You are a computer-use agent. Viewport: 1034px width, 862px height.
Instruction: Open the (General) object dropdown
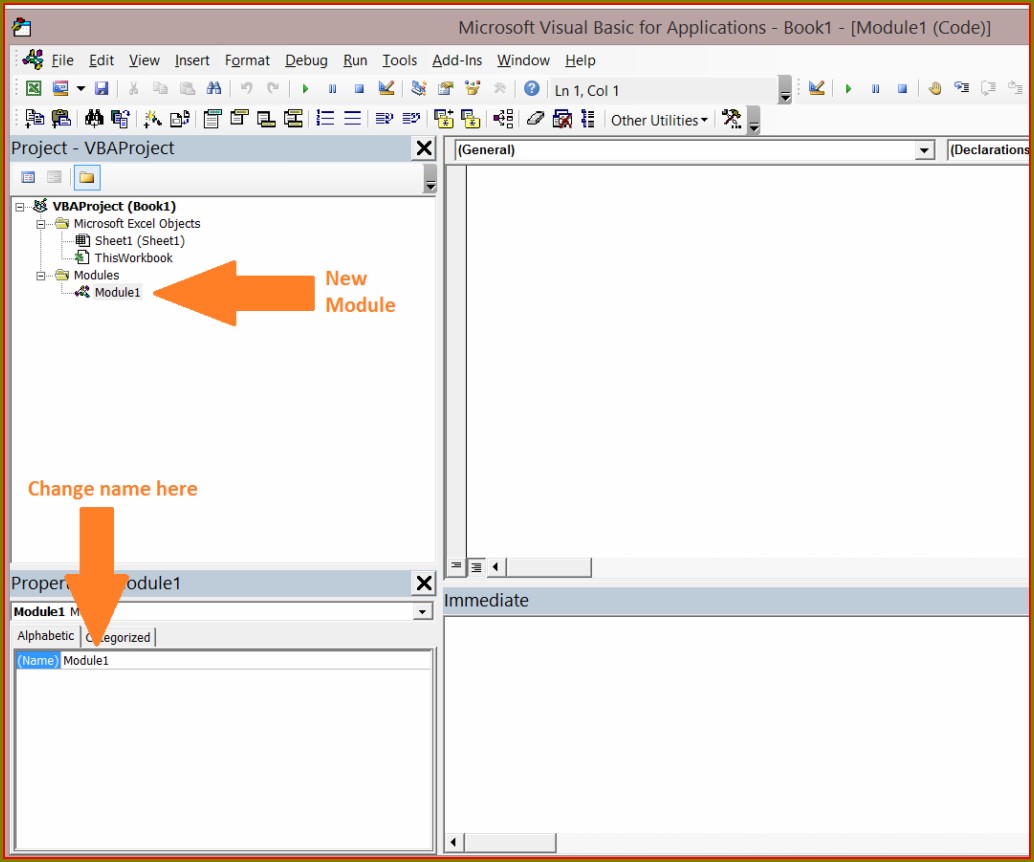(924, 150)
